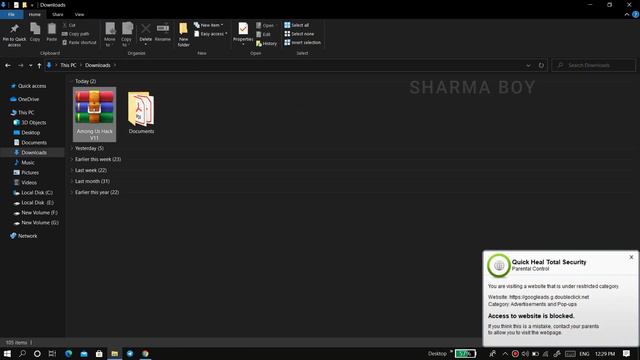Screen dimensions: 640x360
Task: Open the Windows Start menu
Action: click(x=7, y=353)
